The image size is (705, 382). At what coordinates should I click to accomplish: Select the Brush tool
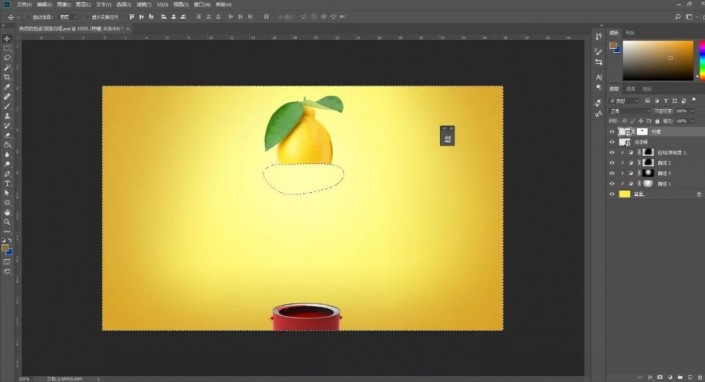pyautogui.click(x=7, y=107)
